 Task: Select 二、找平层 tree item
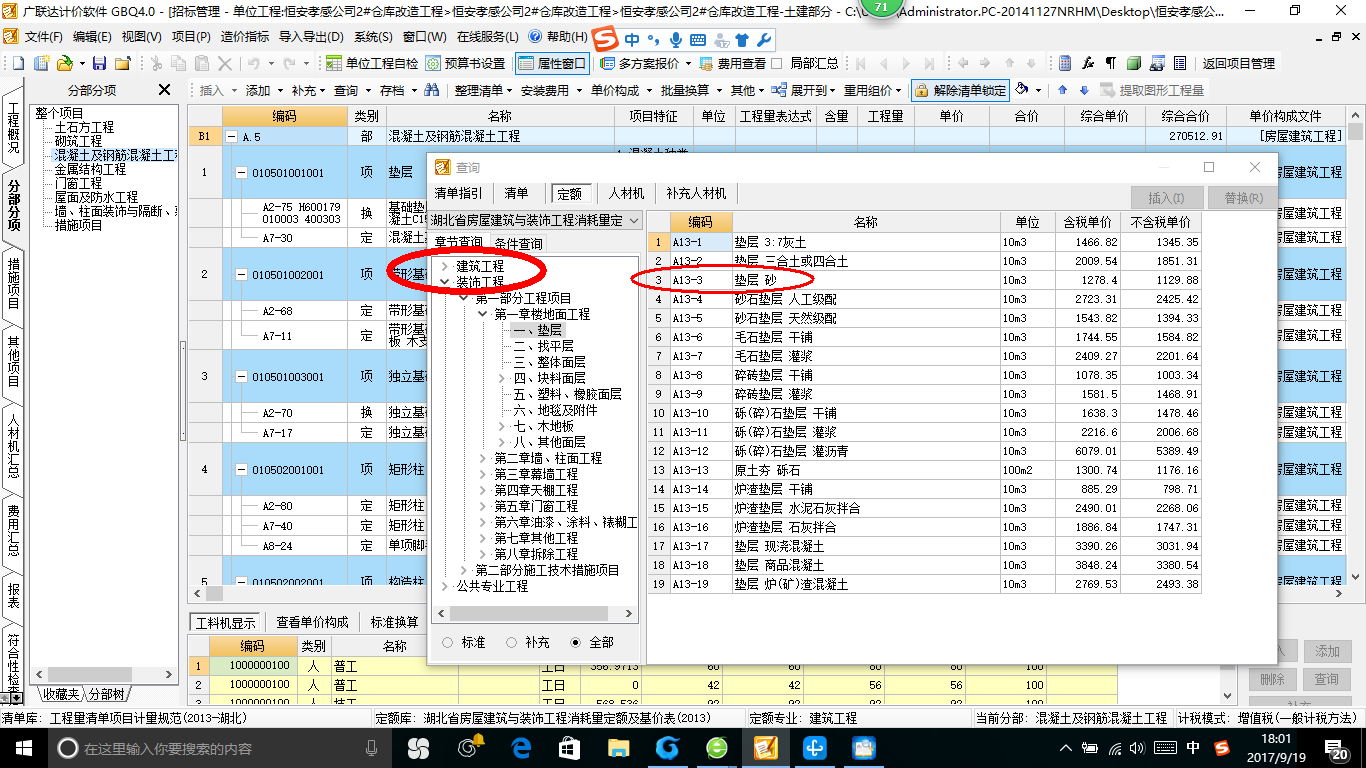[543, 346]
